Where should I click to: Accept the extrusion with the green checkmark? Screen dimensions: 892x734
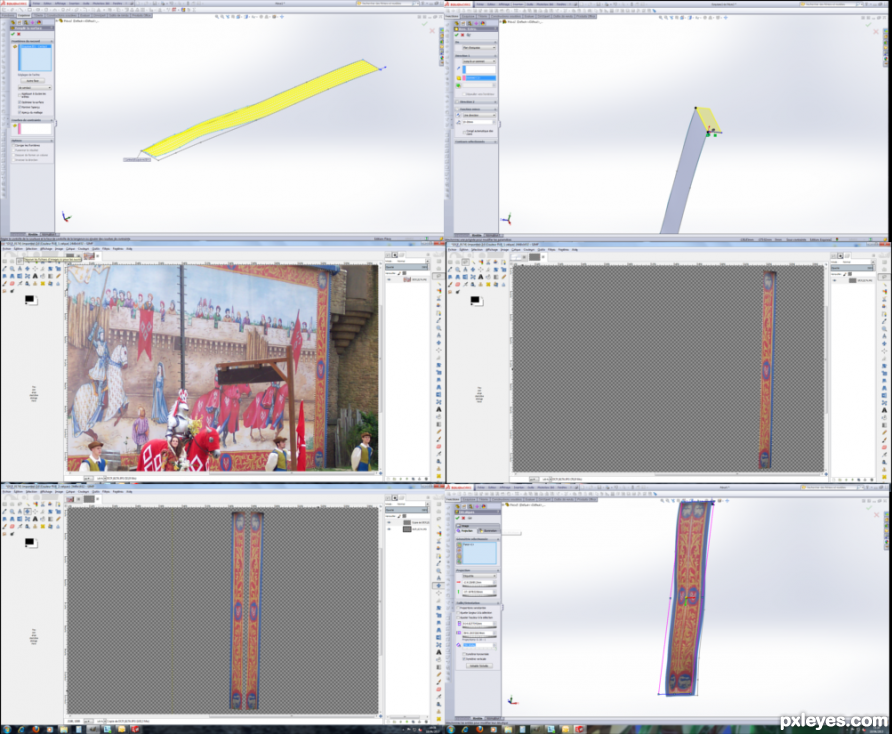pyautogui.click(x=456, y=35)
